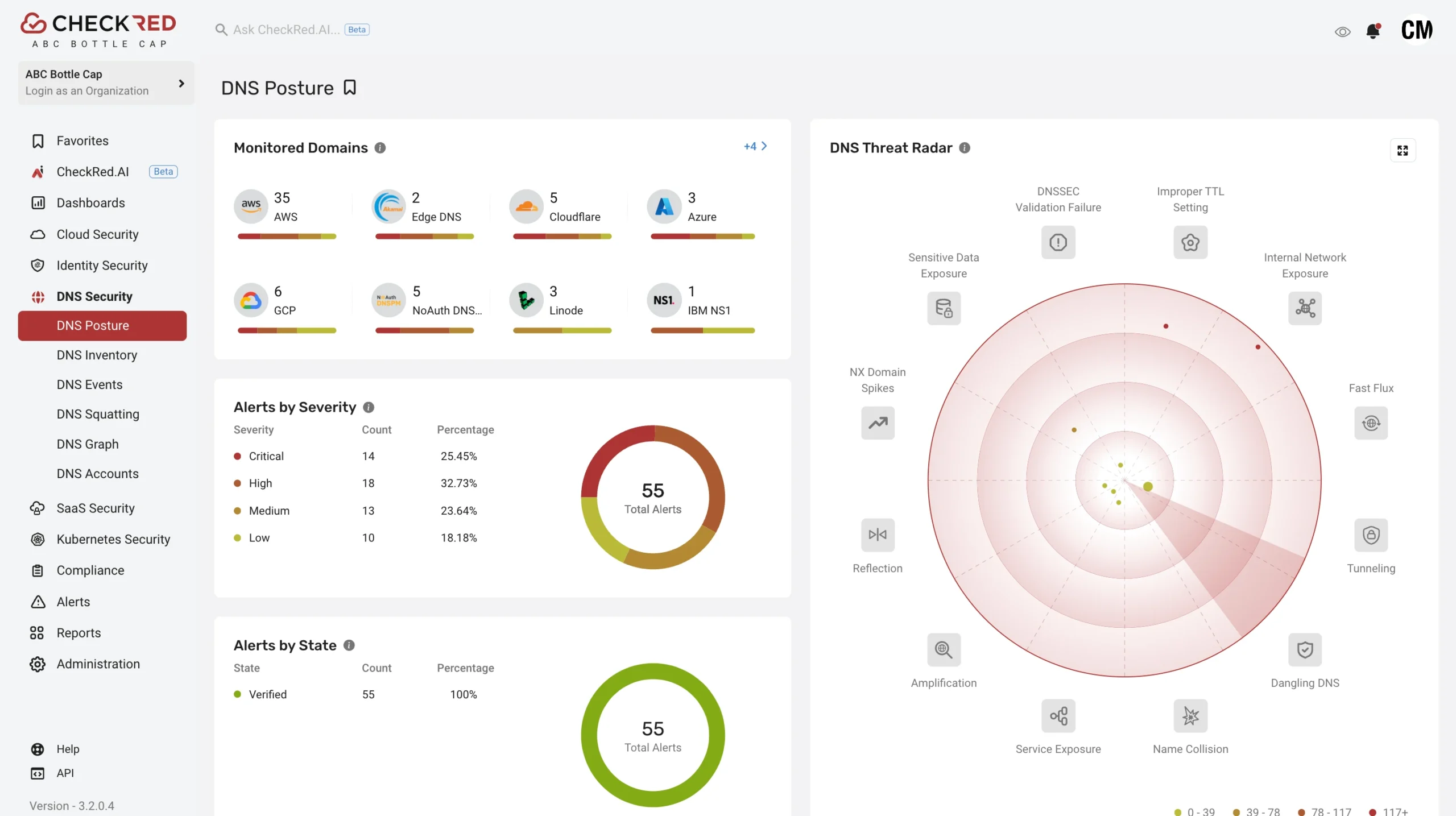Go to DNS Squatting page
1456x816 pixels.
(x=98, y=414)
